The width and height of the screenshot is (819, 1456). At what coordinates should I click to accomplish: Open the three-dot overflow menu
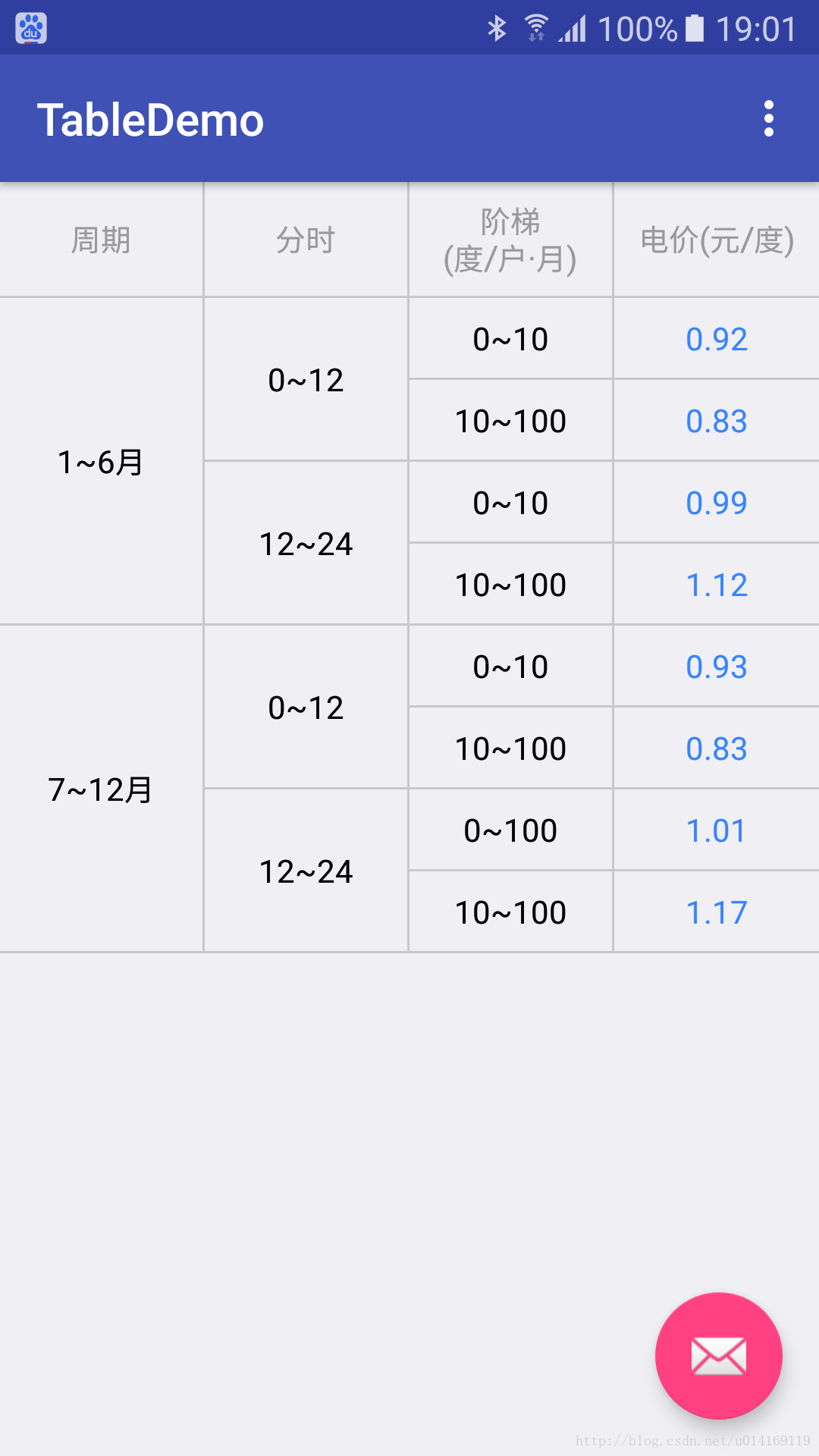(769, 118)
